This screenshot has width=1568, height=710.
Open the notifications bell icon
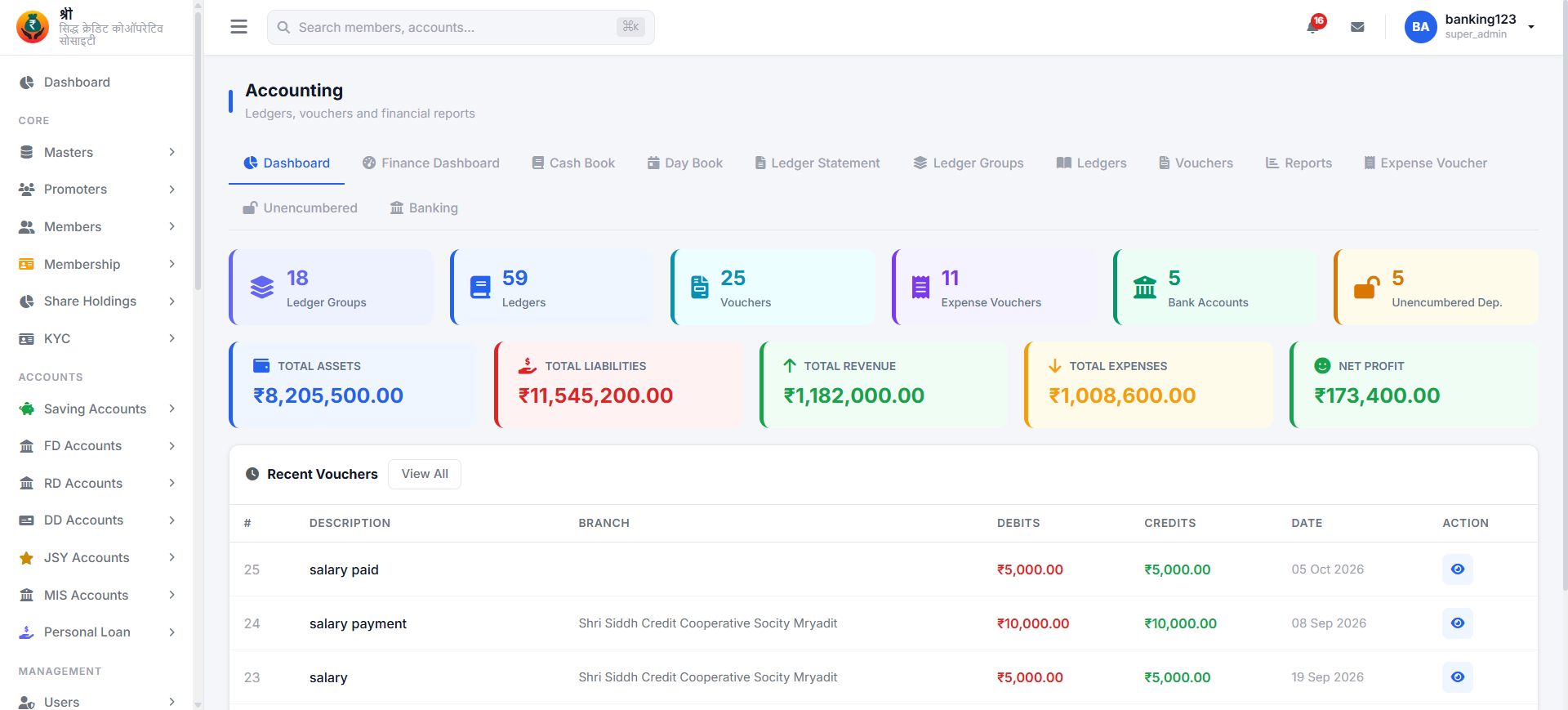click(1313, 27)
